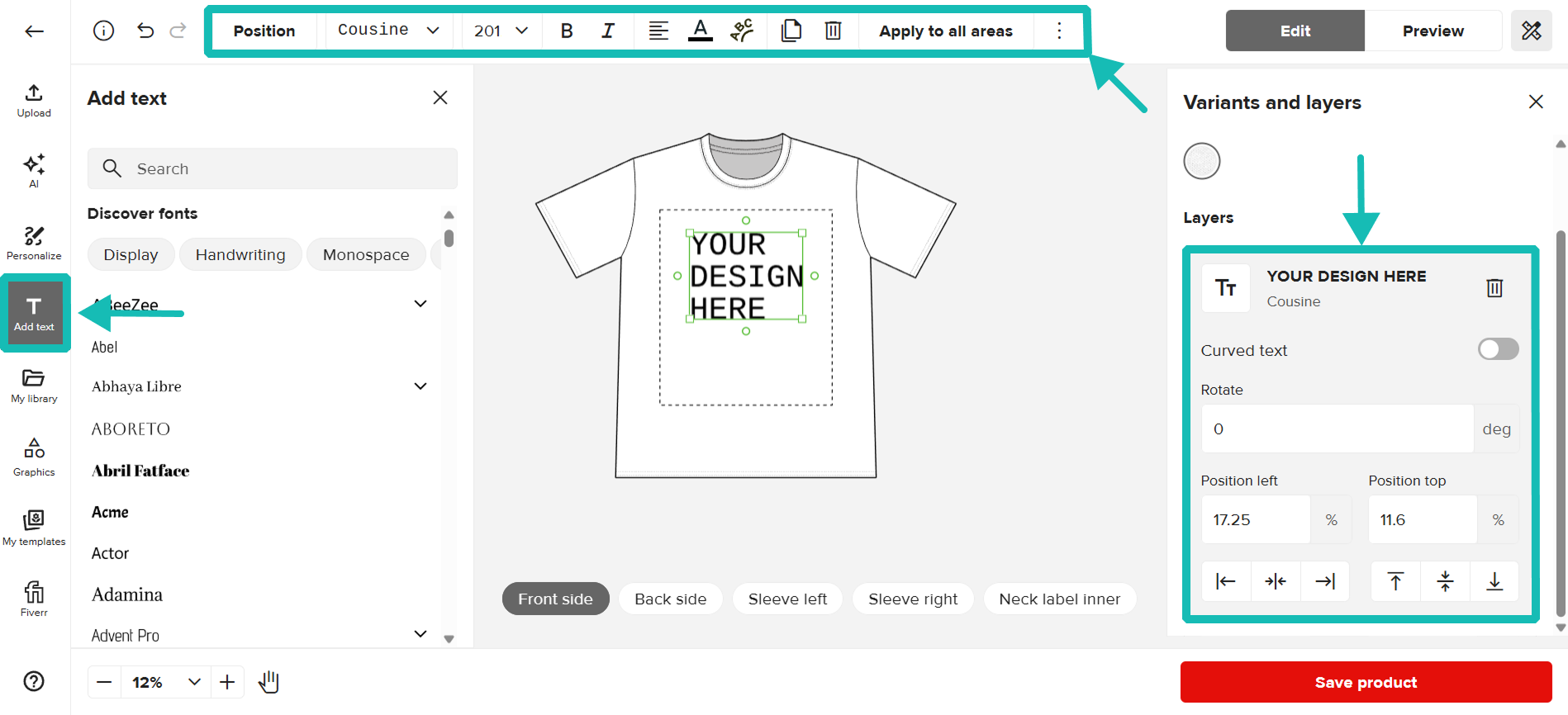
Task: Align layer to the right edge
Action: [x=1325, y=581]
